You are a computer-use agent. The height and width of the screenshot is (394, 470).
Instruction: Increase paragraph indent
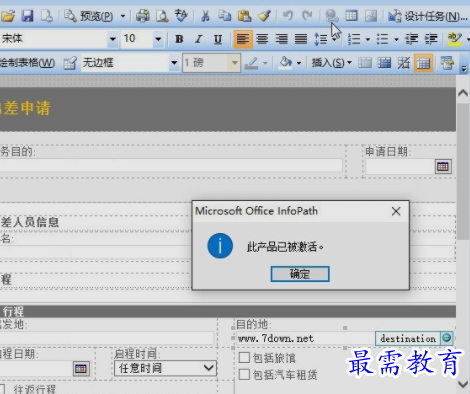pos(431,39)
